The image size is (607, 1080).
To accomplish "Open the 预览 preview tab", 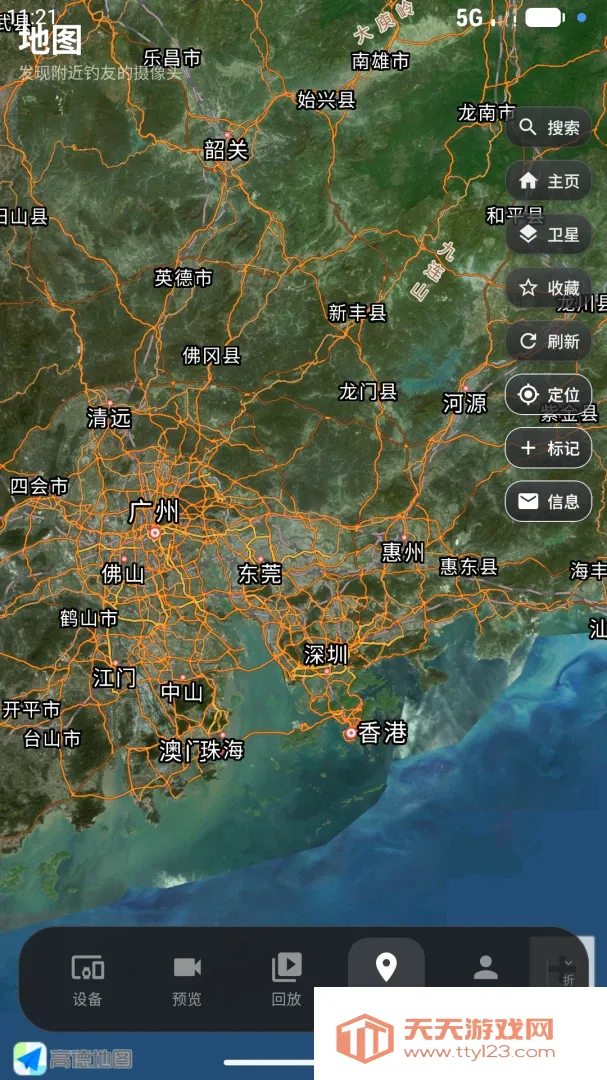I will 187,979.
